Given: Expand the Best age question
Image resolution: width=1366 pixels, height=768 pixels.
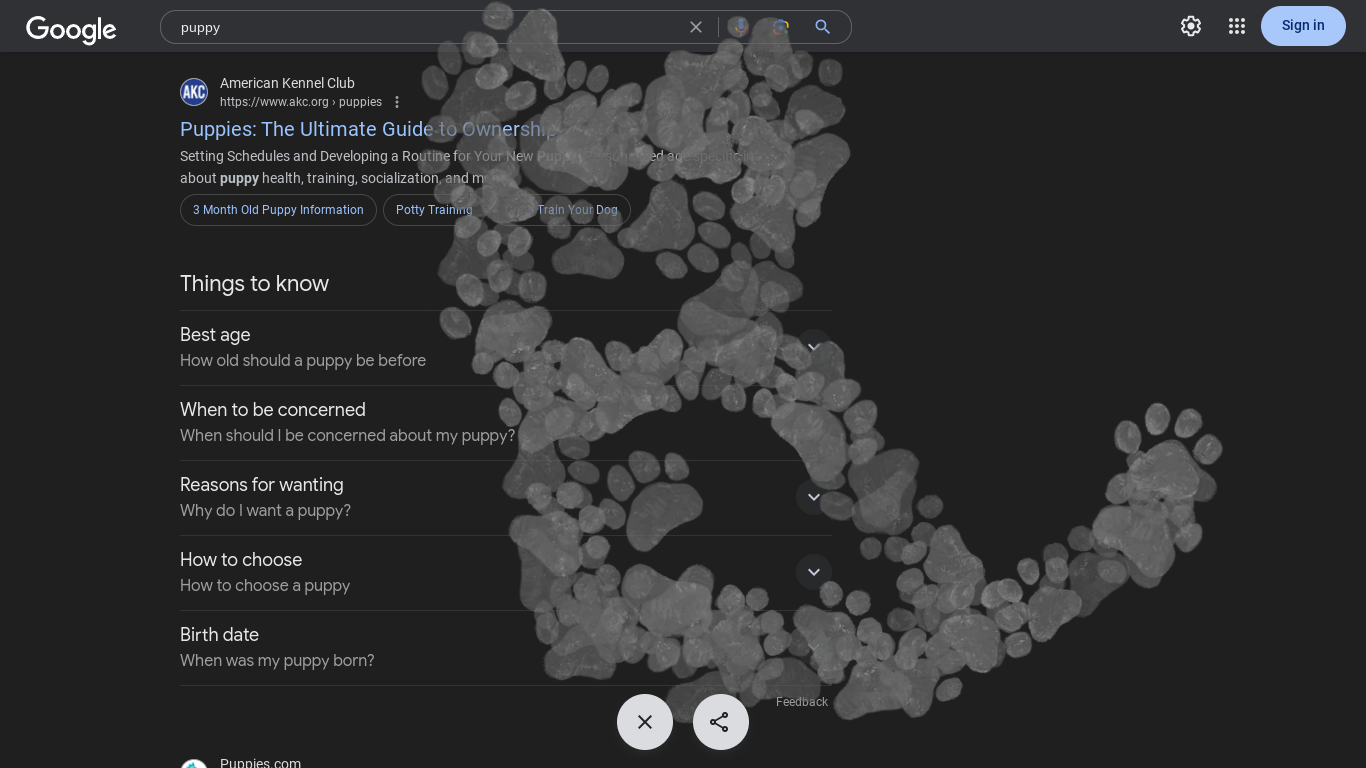Looking at the screenshot, I should 813,347.
